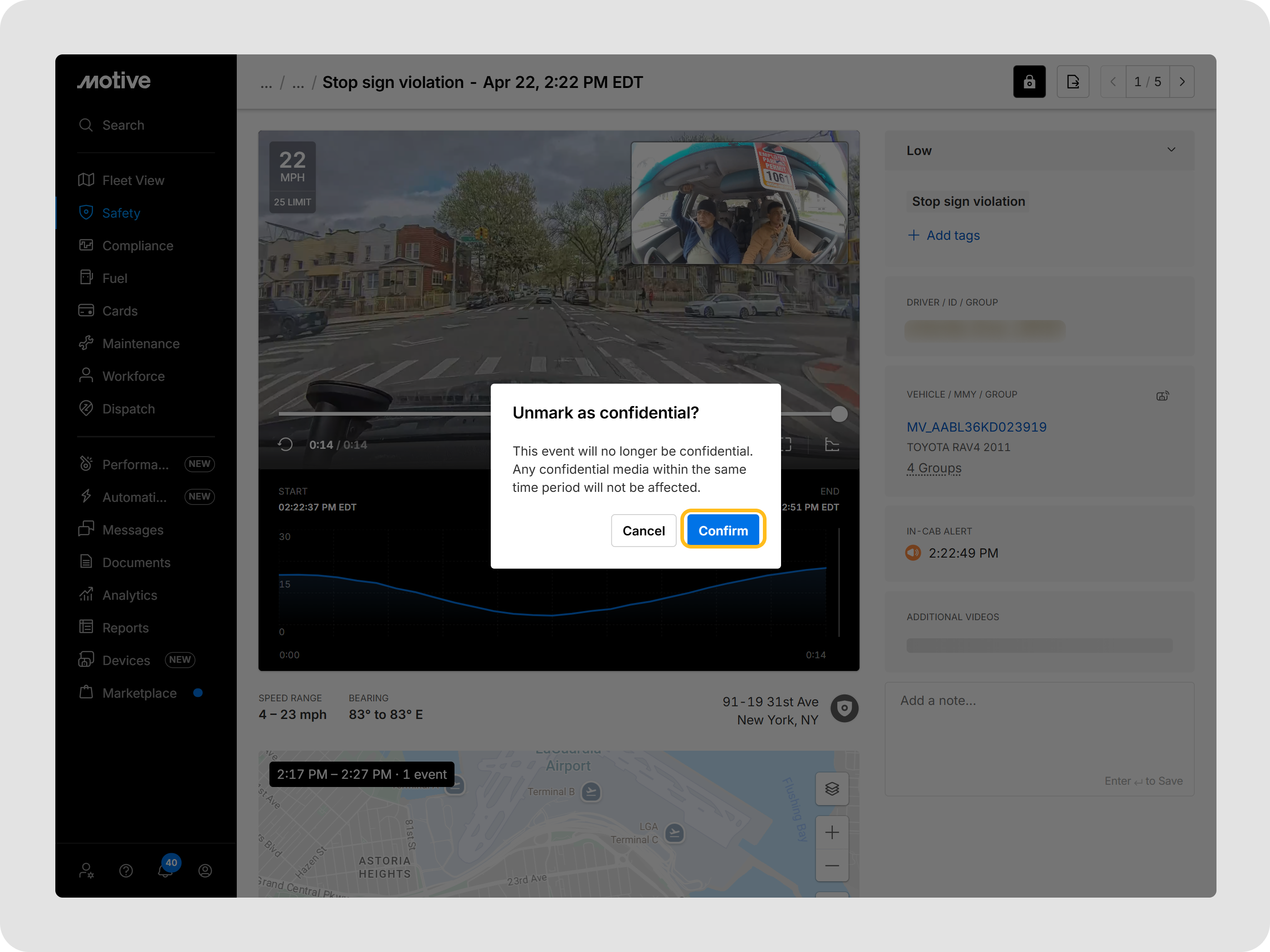Click the camera icon next to VEHICLE / MMY / GROUP
Viewport: 1270px width, 952px height.
click(x=1163, y=395)
